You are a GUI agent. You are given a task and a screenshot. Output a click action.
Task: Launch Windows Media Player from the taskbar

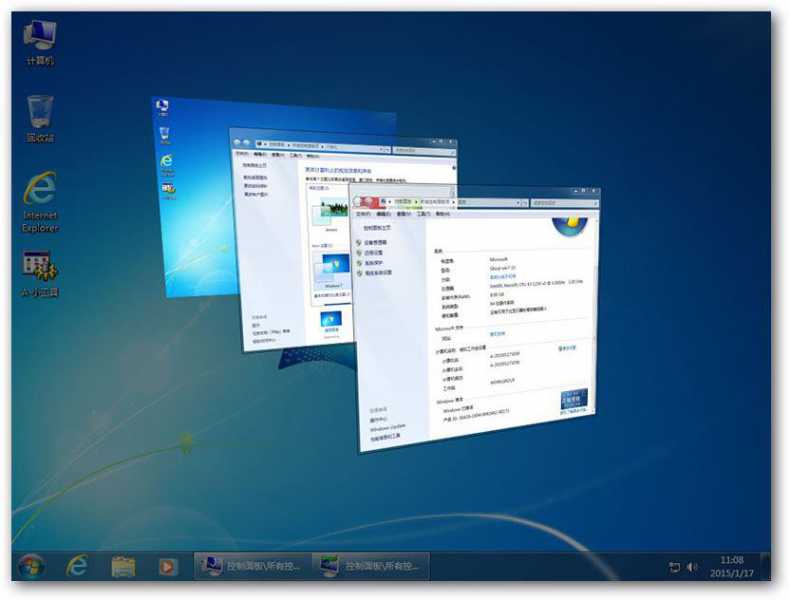tap(167, 567)
